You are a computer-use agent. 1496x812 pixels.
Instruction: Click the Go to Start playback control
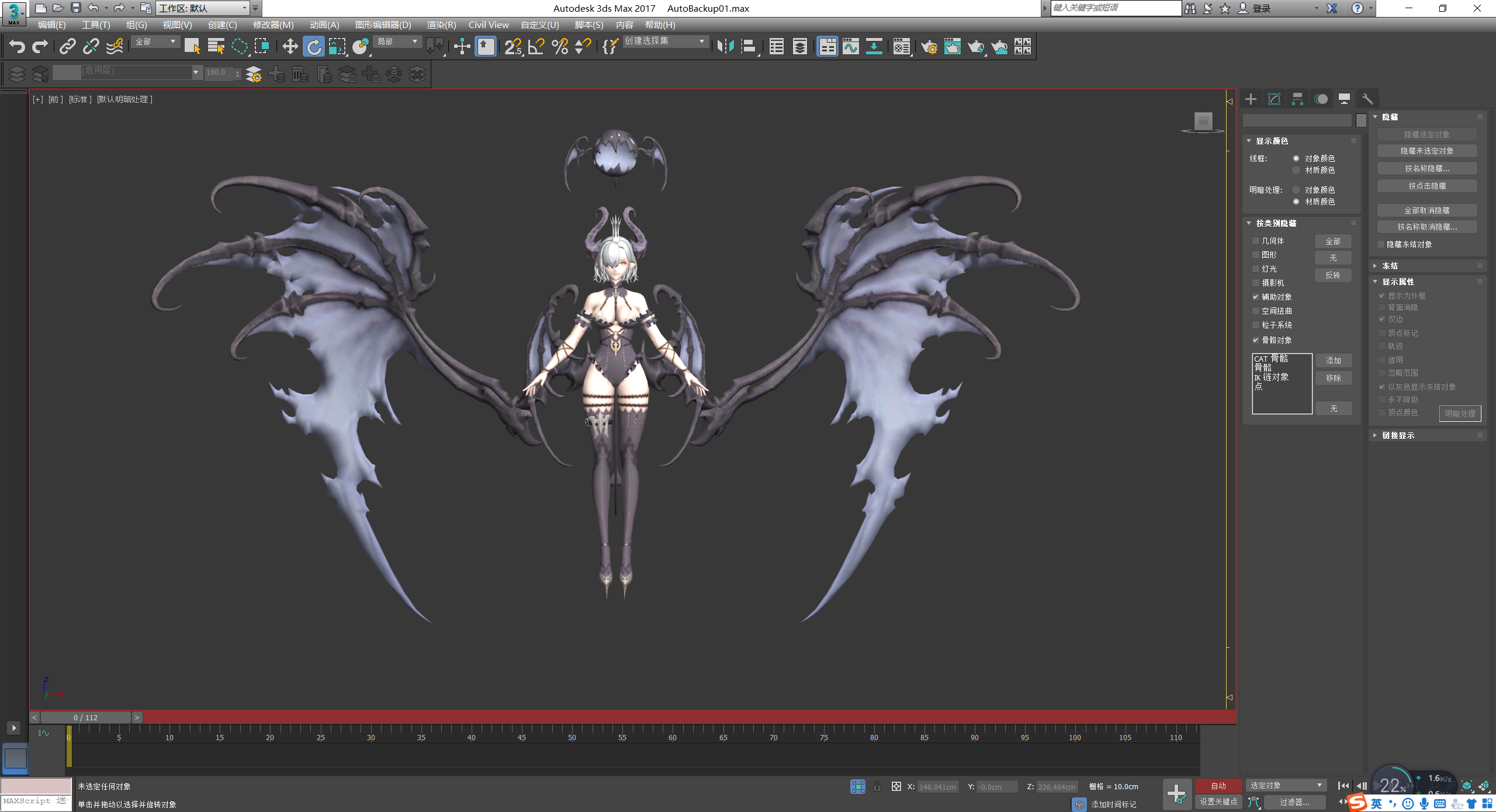[x=1343, y=786]
